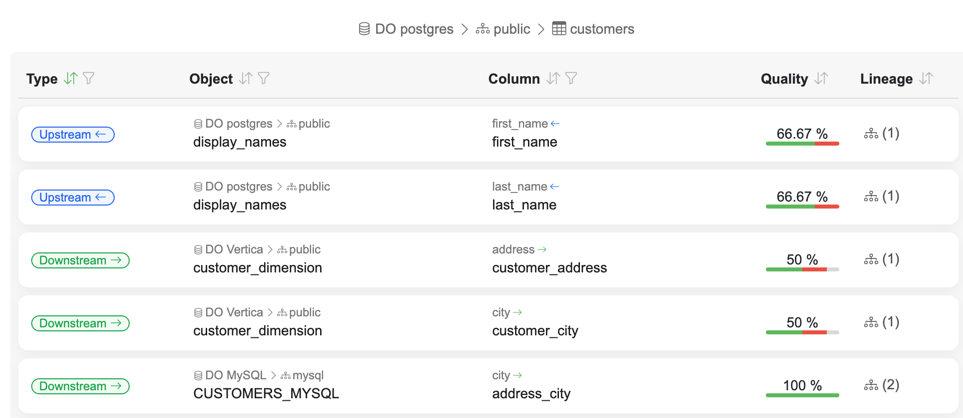The image size is (963, 418).
Task: Click the DO postgres breadcrumb
Action: 405,29
